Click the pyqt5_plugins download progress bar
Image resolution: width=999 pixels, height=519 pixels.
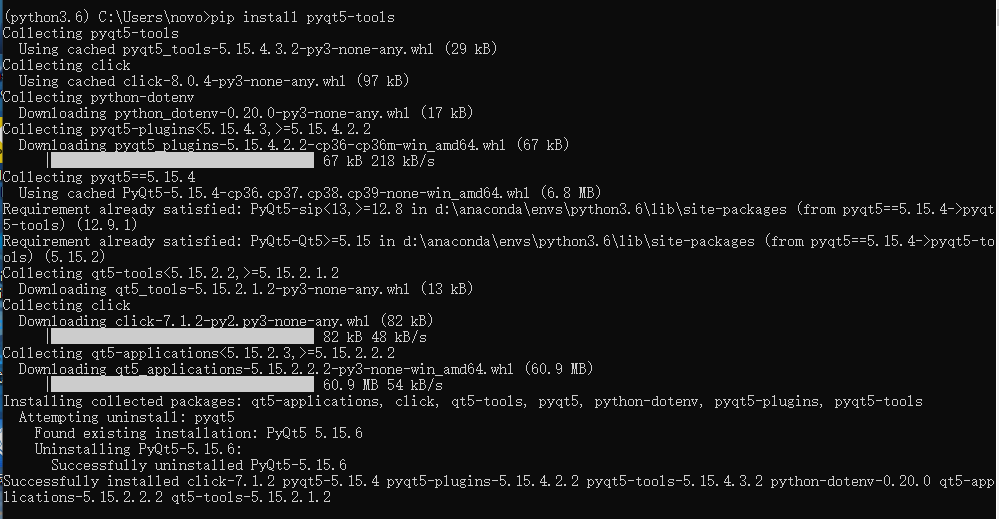point(181,161)
